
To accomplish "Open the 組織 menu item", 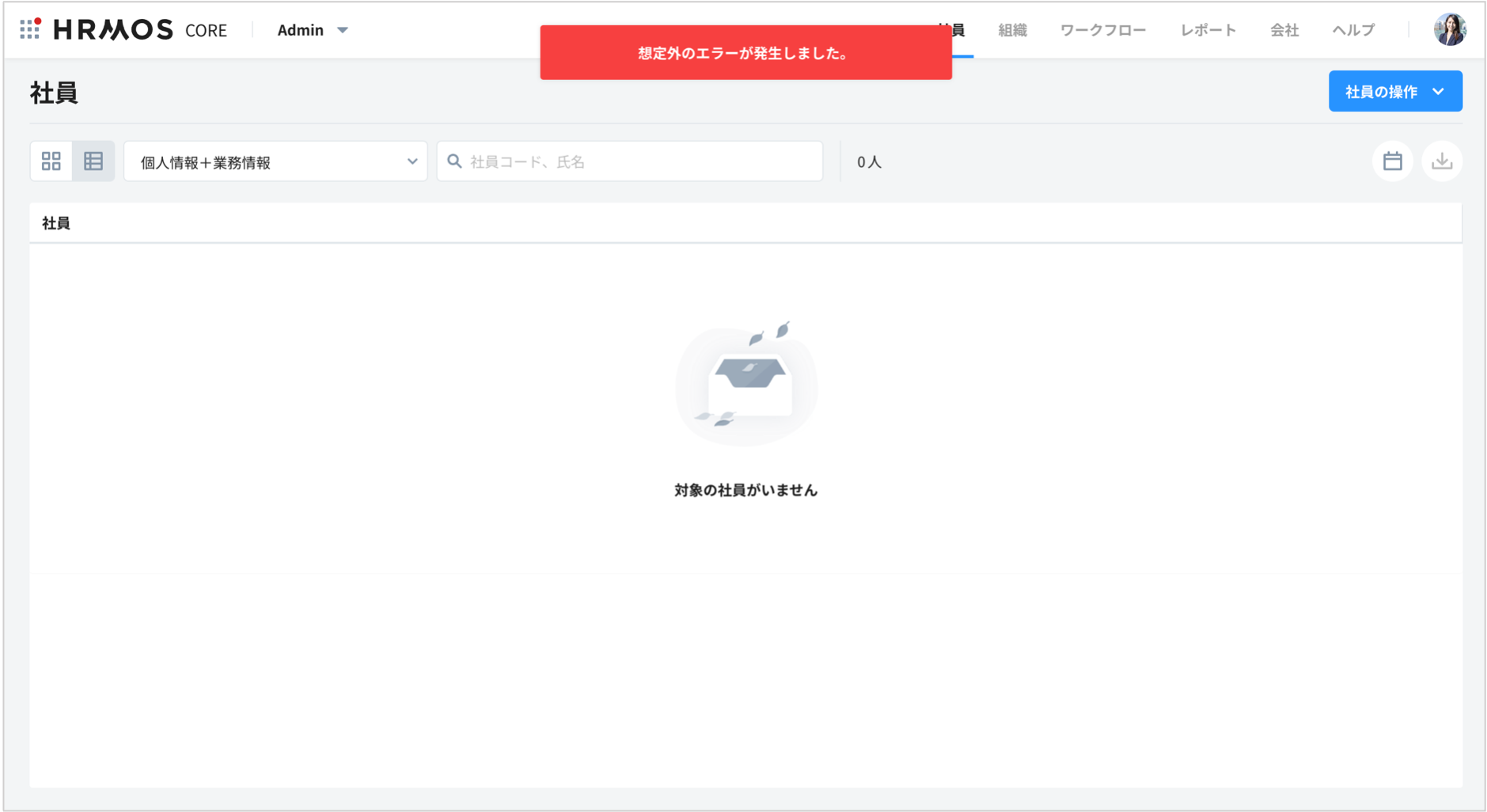I will click(x=1011, y=29).
